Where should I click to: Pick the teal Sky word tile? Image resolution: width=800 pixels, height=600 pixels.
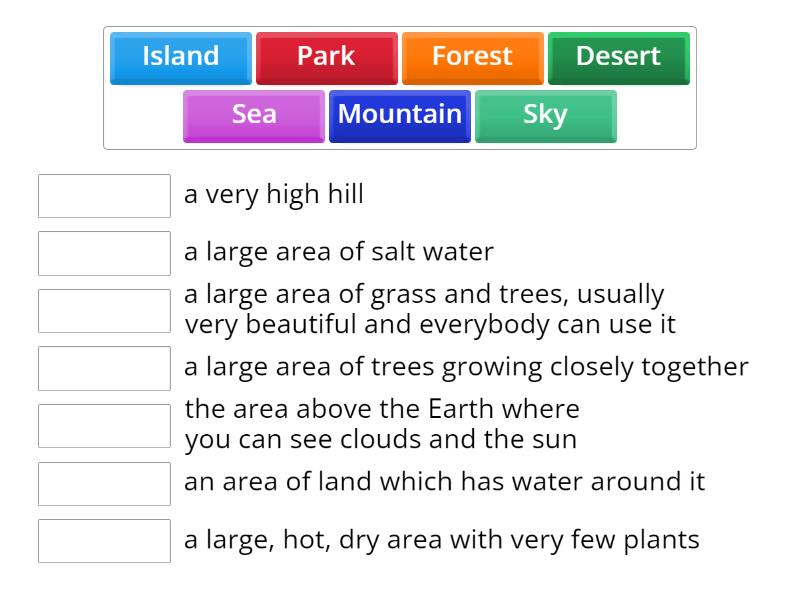pos(545,116)
